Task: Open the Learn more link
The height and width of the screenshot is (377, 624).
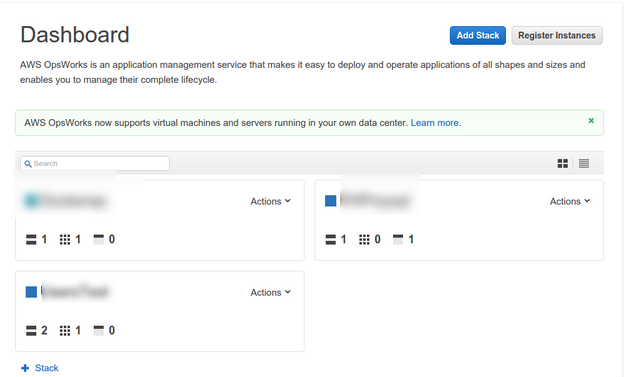Action: coord(436,123)
